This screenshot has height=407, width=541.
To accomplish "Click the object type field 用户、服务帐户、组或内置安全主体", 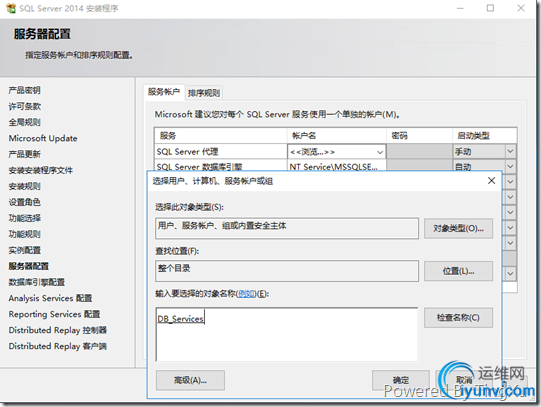I will 287,228.
